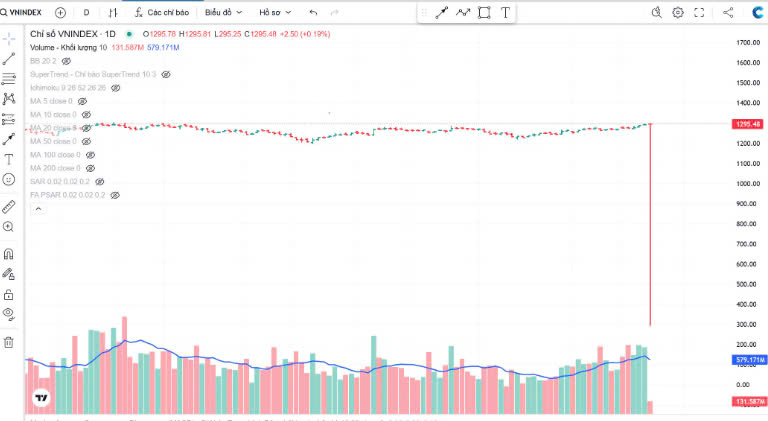Show the MA 200 close indicator
The width and height of the screenshot is (768, 421).
click(x=90, y=168)
